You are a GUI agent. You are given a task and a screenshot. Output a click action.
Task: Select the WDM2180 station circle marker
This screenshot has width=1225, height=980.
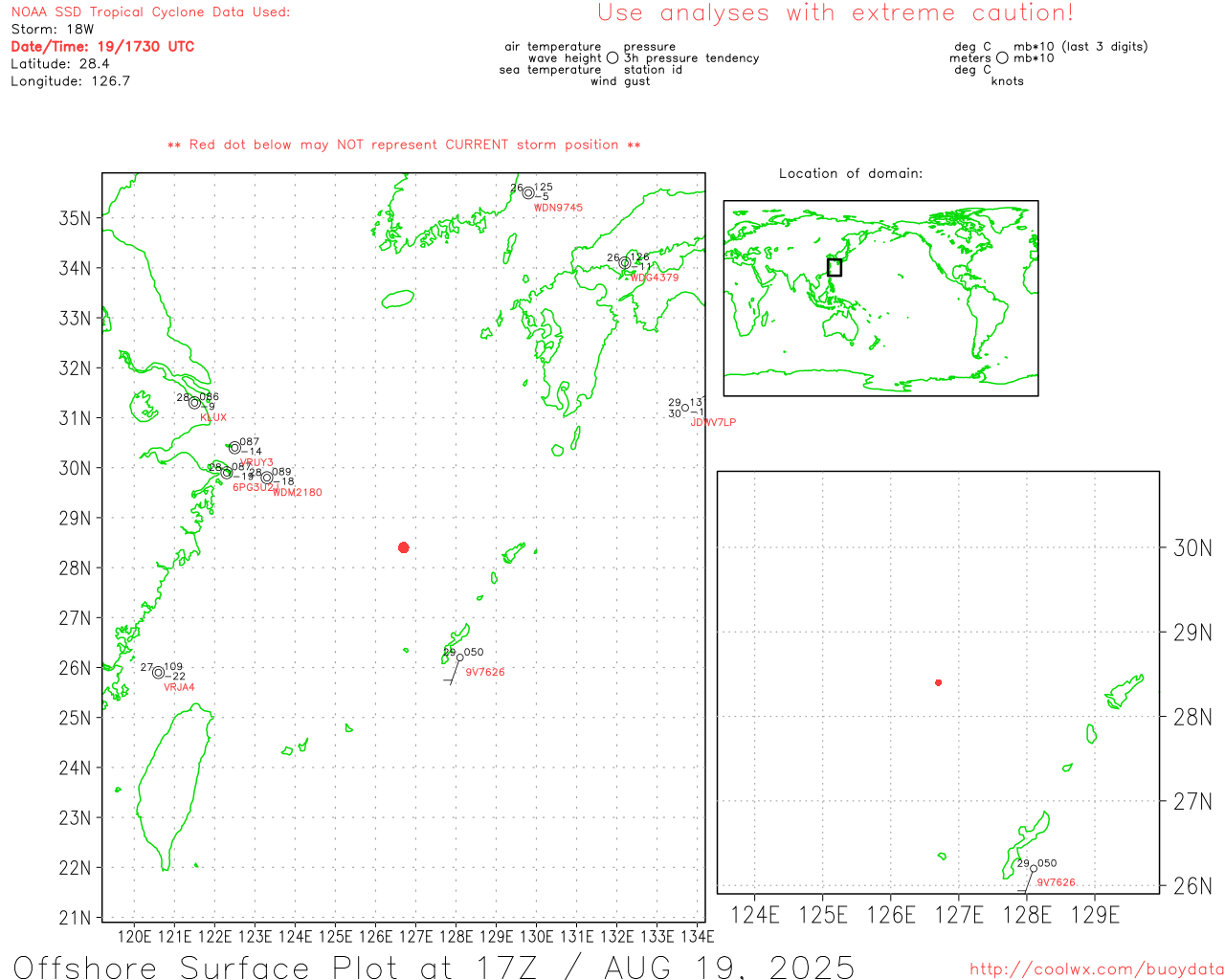click(267, 478)
